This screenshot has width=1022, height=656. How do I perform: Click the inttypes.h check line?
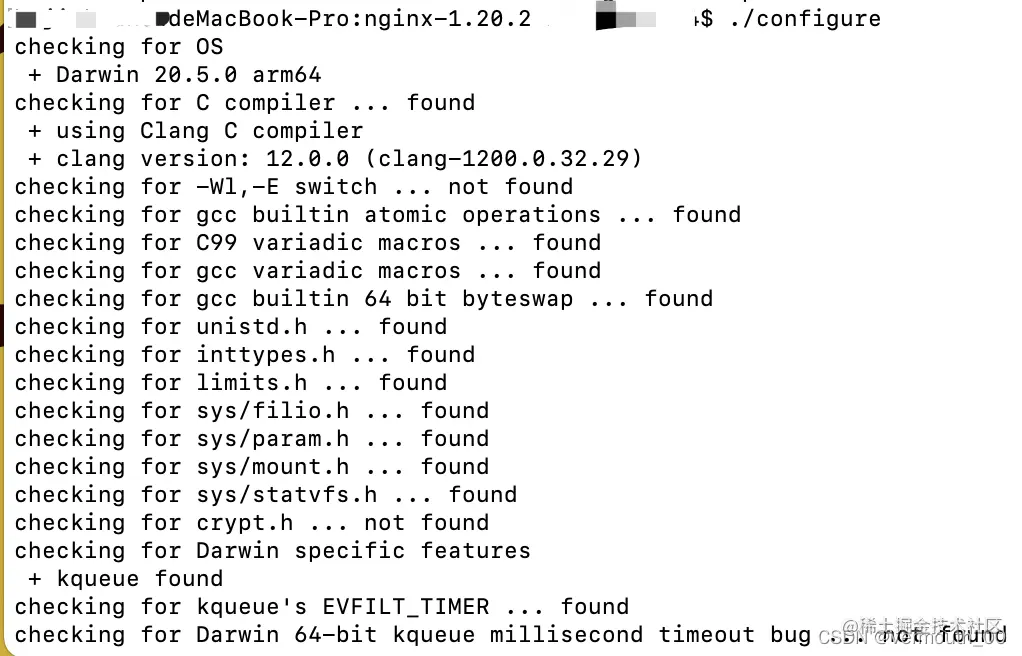pyautogui.click(x=244, y=355)
